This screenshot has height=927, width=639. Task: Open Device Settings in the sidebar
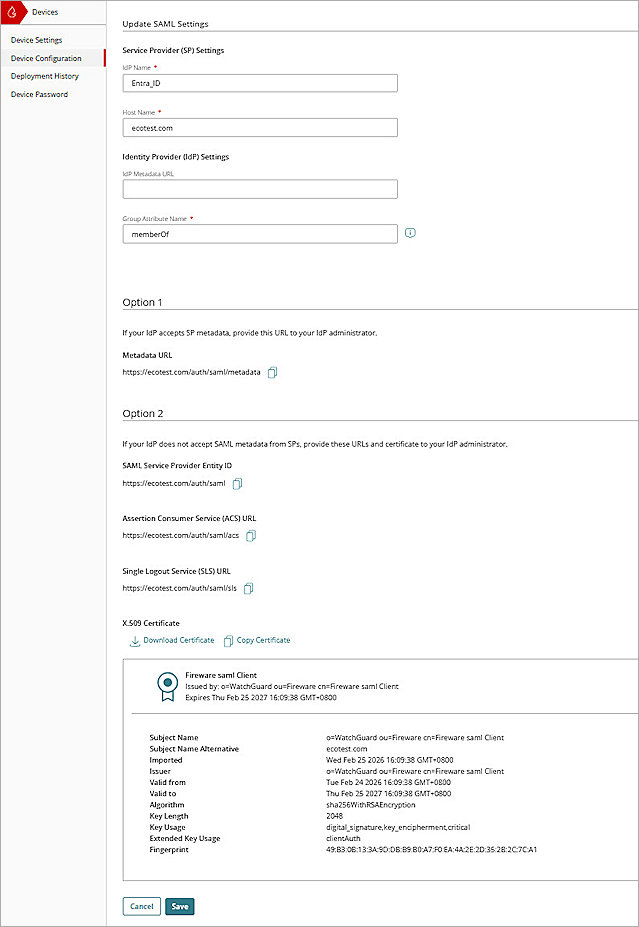(39, 40)
